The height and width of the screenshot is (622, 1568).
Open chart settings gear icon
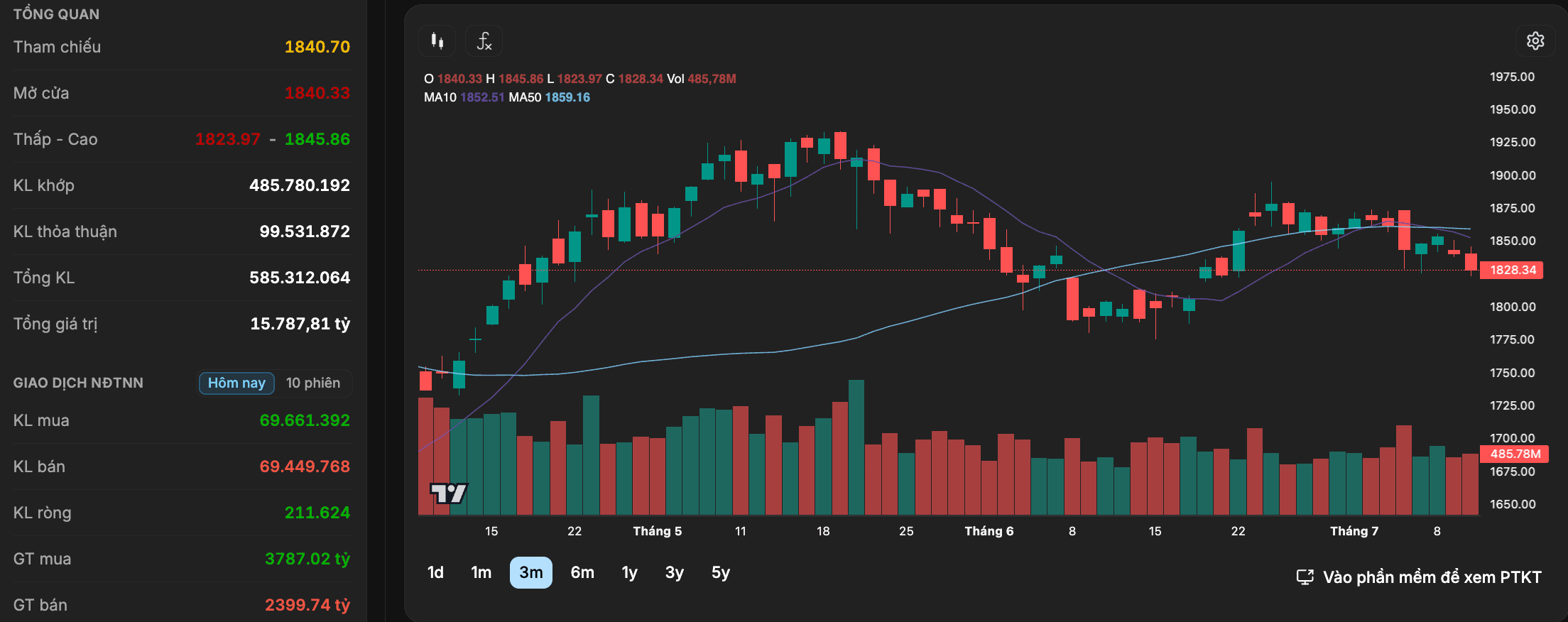coord(1535,41)
